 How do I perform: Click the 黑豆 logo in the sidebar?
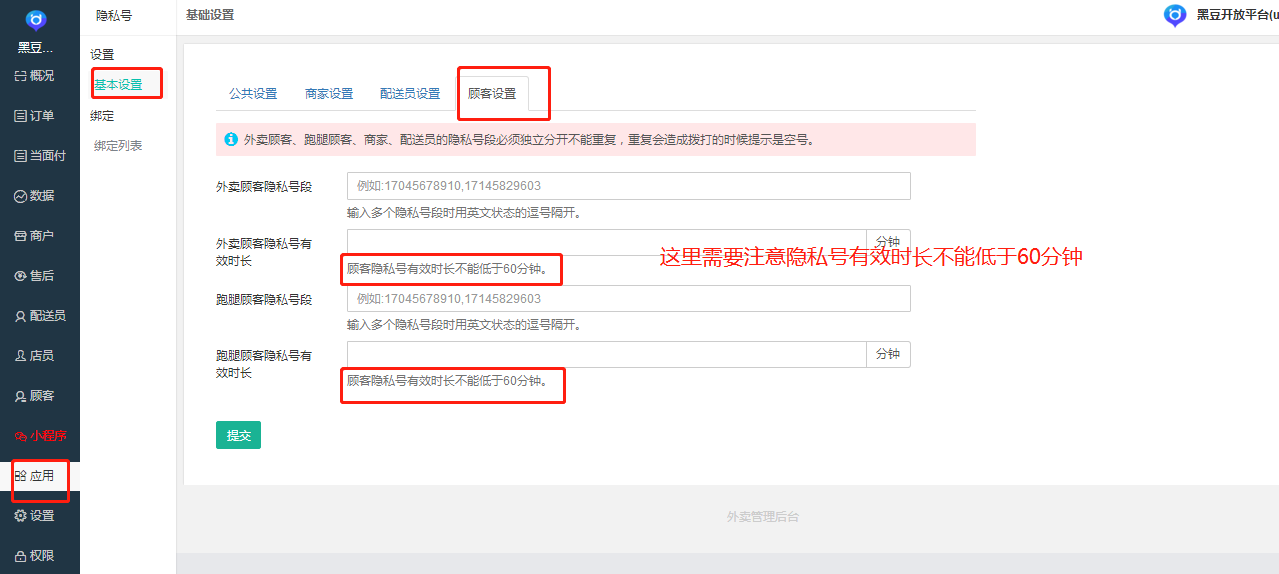(36, 20)
